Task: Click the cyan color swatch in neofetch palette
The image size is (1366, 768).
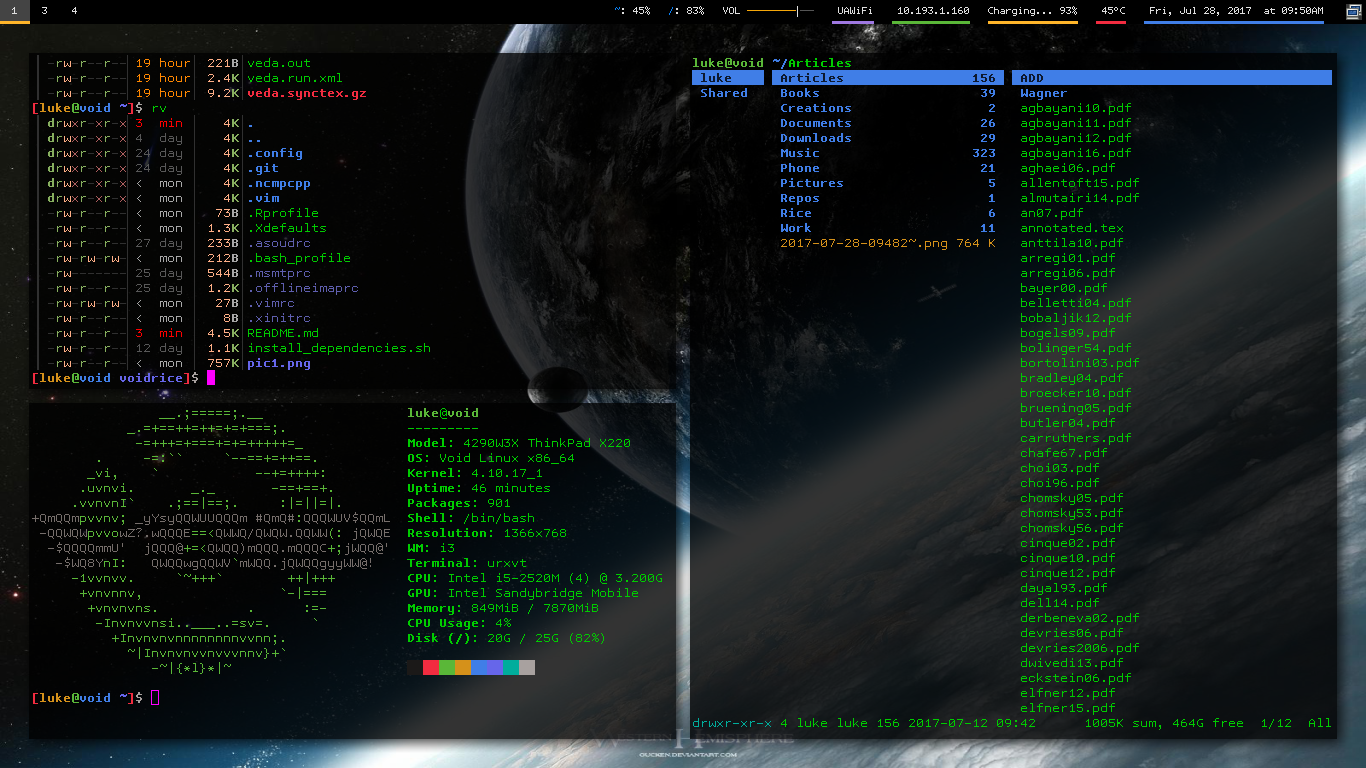Action: (511, 667)
